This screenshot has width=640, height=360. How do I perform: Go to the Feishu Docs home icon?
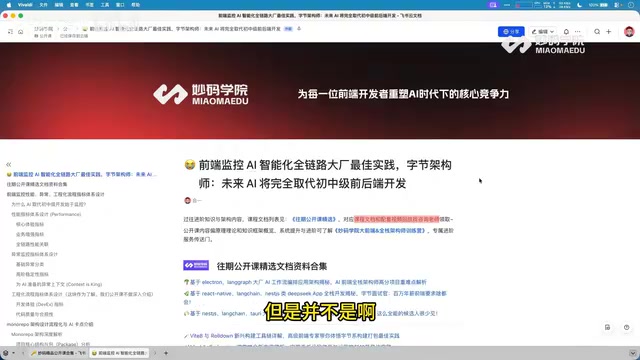20,31
